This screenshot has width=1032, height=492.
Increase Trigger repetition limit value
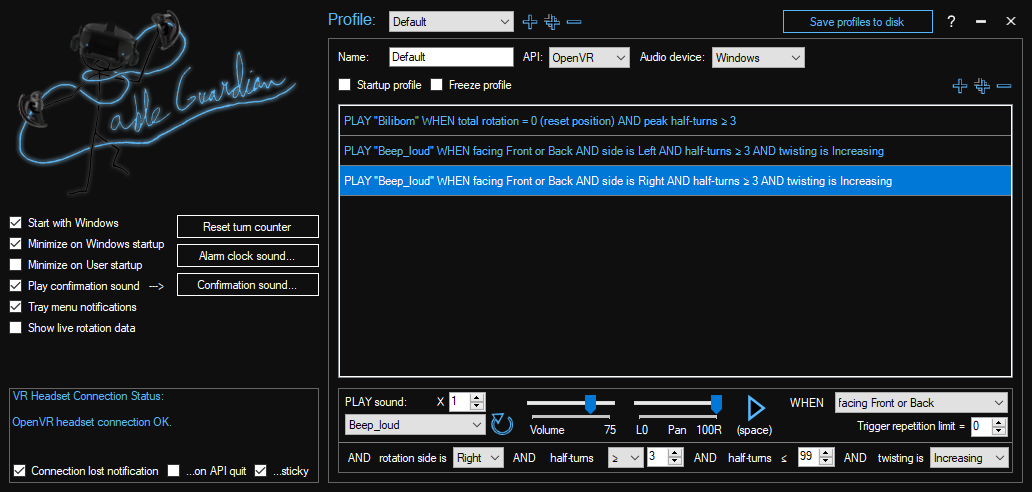(x=1000, y=422)
